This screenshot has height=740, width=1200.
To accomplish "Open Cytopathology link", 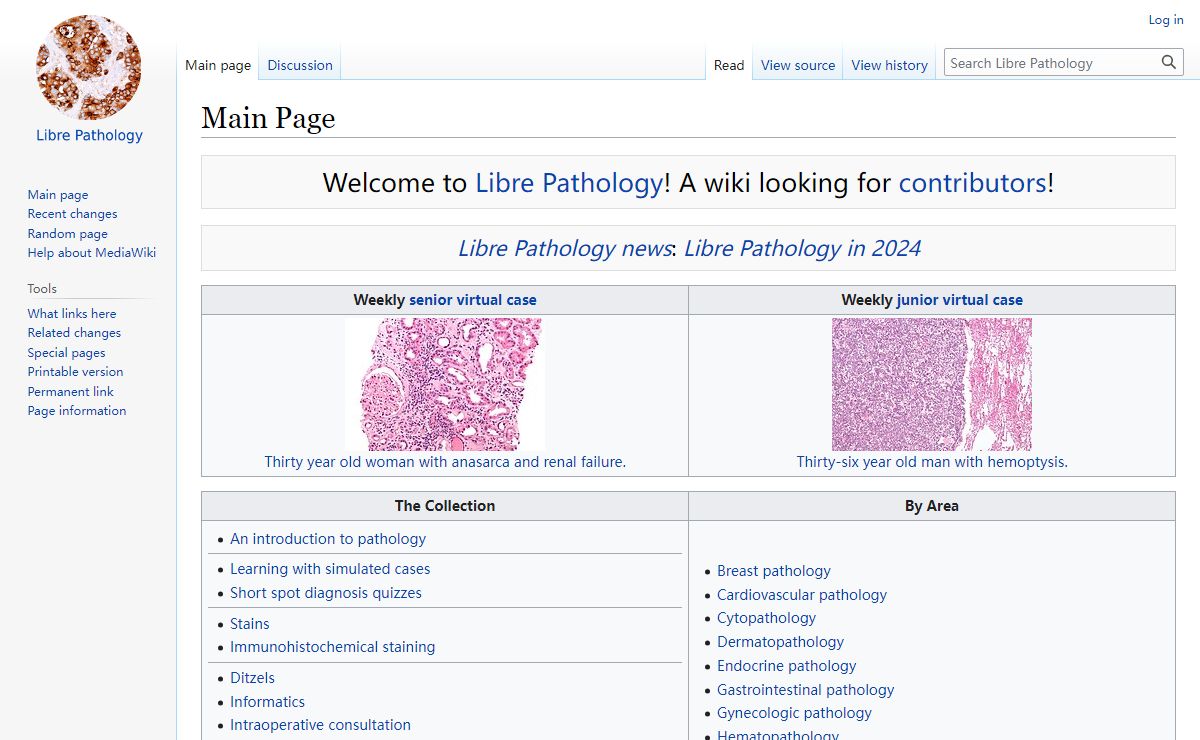I will tap(766, 618).
